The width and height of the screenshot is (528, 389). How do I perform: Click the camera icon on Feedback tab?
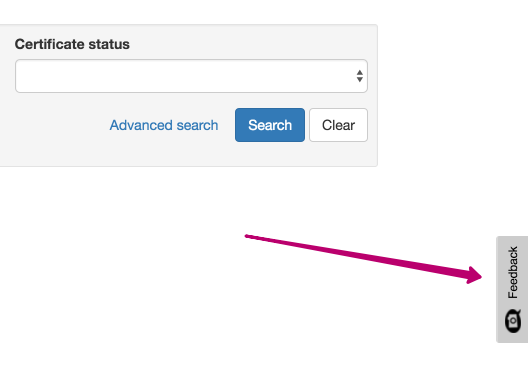tap(513, 321)
